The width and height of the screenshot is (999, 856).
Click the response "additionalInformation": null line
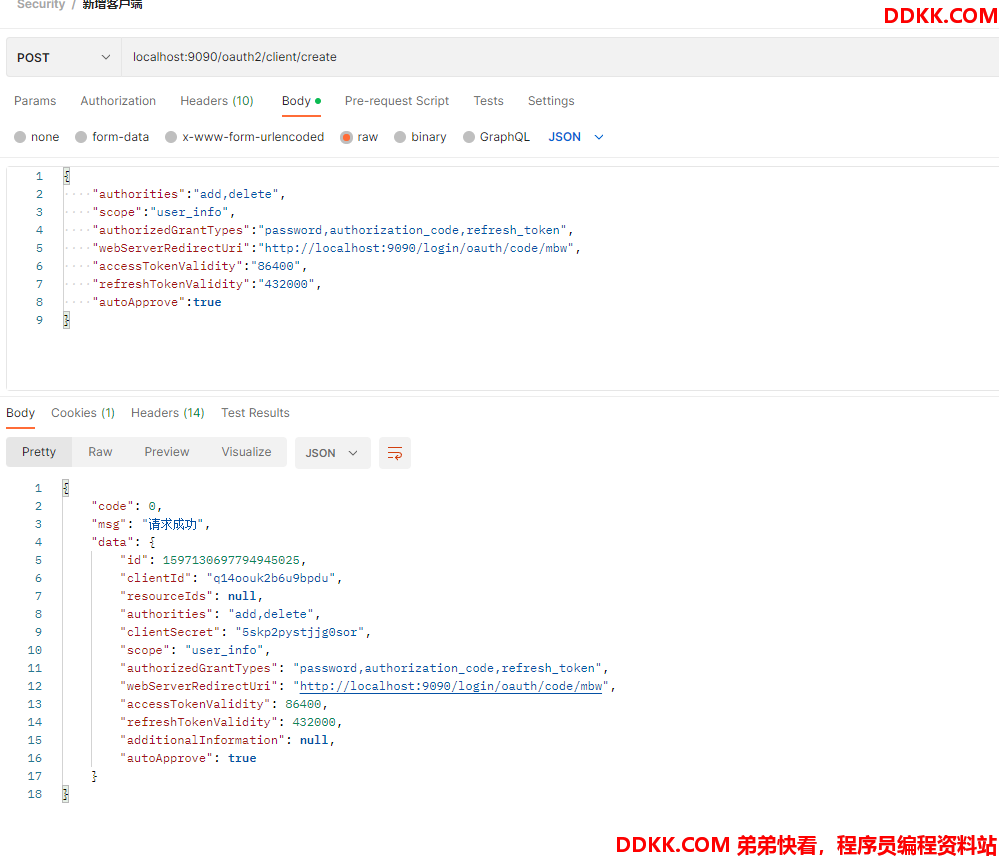(227, 740)
